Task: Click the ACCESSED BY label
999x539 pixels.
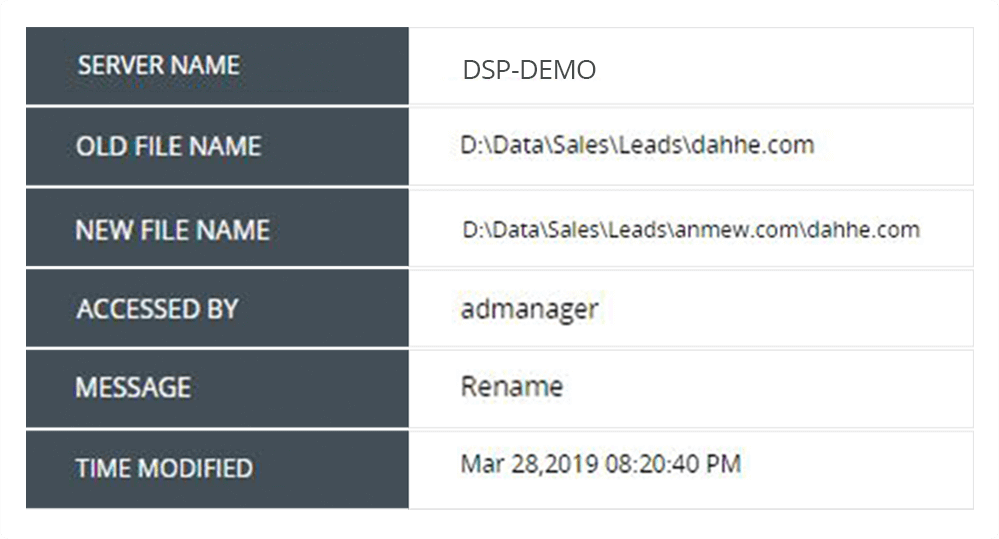Action: 157,309
